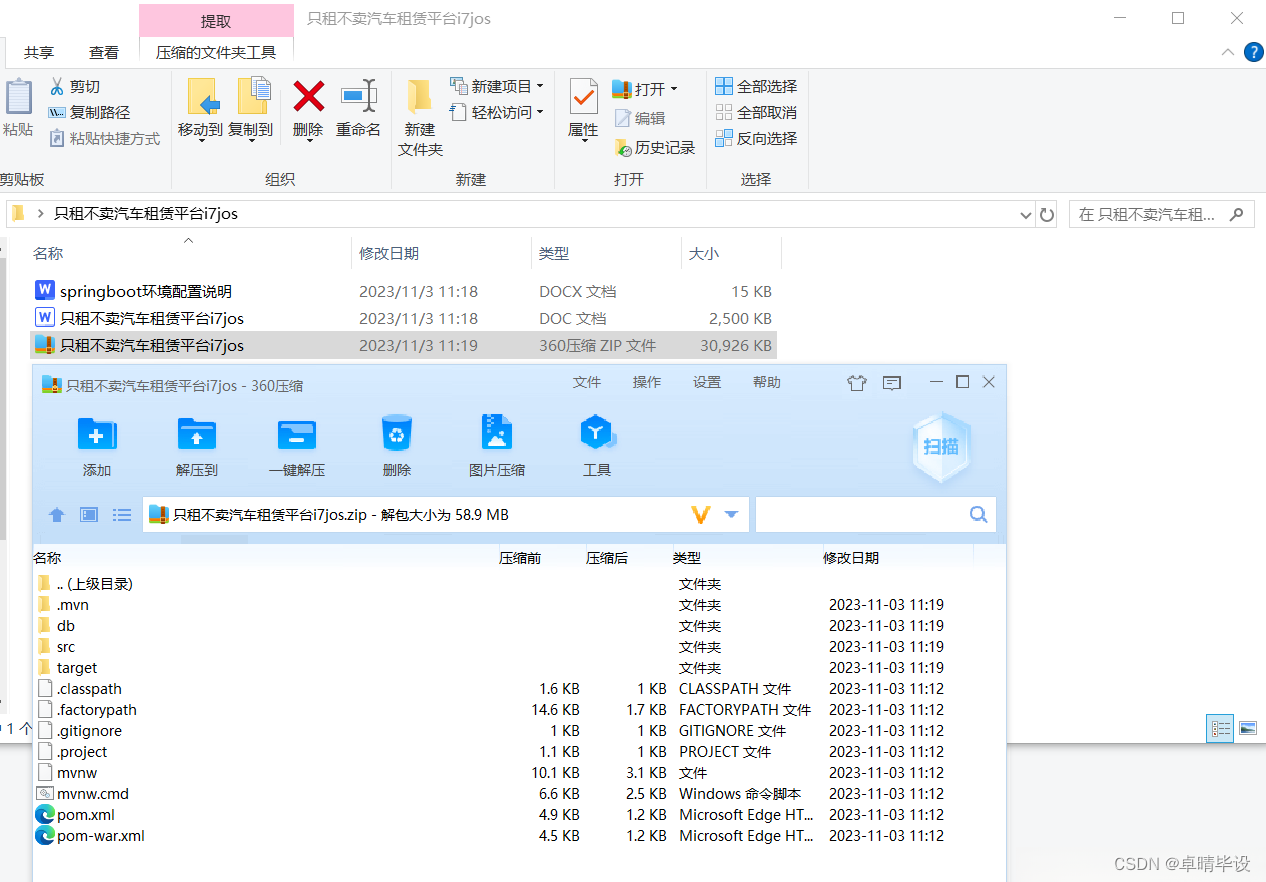Click the refresh button beside Explorer address bar
This screenshot has height=882, width=1266.
pos(1047,214)
